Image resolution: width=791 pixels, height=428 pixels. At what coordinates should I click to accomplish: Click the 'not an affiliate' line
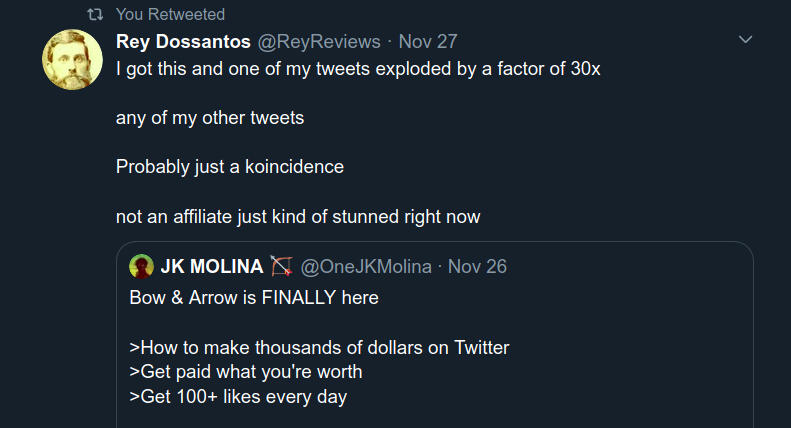(298, 216)
